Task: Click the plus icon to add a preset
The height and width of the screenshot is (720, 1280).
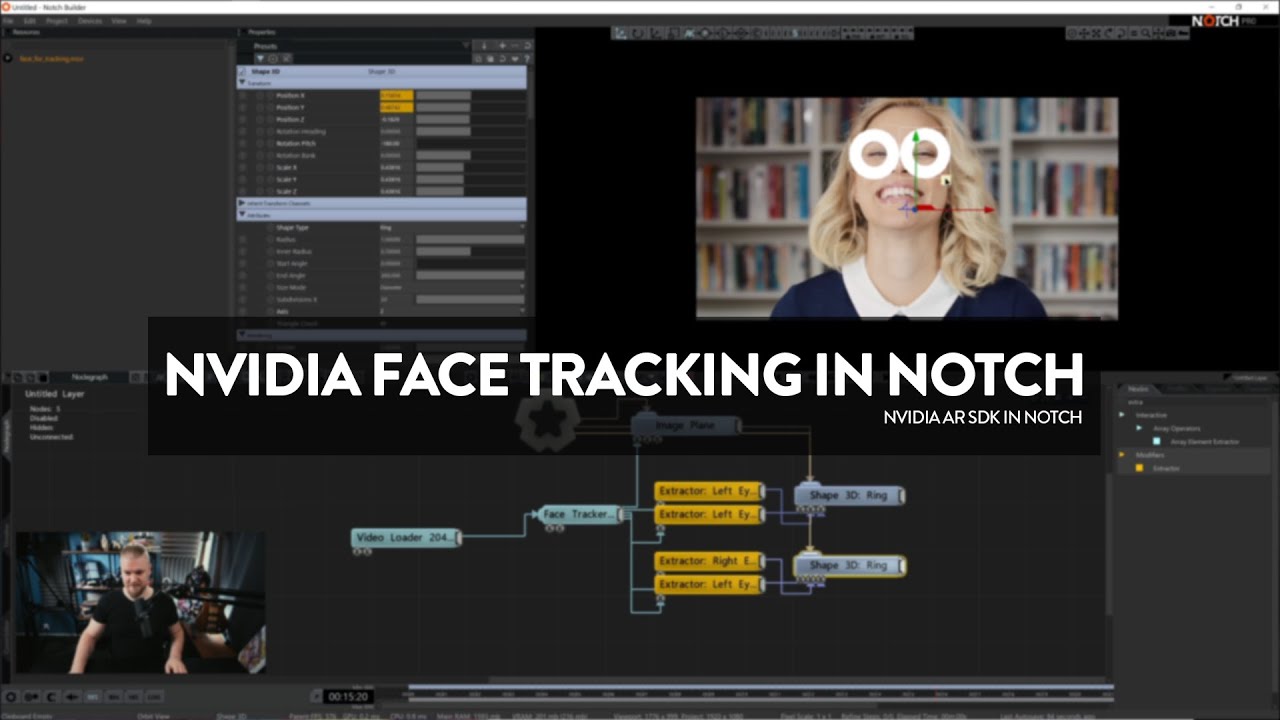Action: tap(502, 46)
